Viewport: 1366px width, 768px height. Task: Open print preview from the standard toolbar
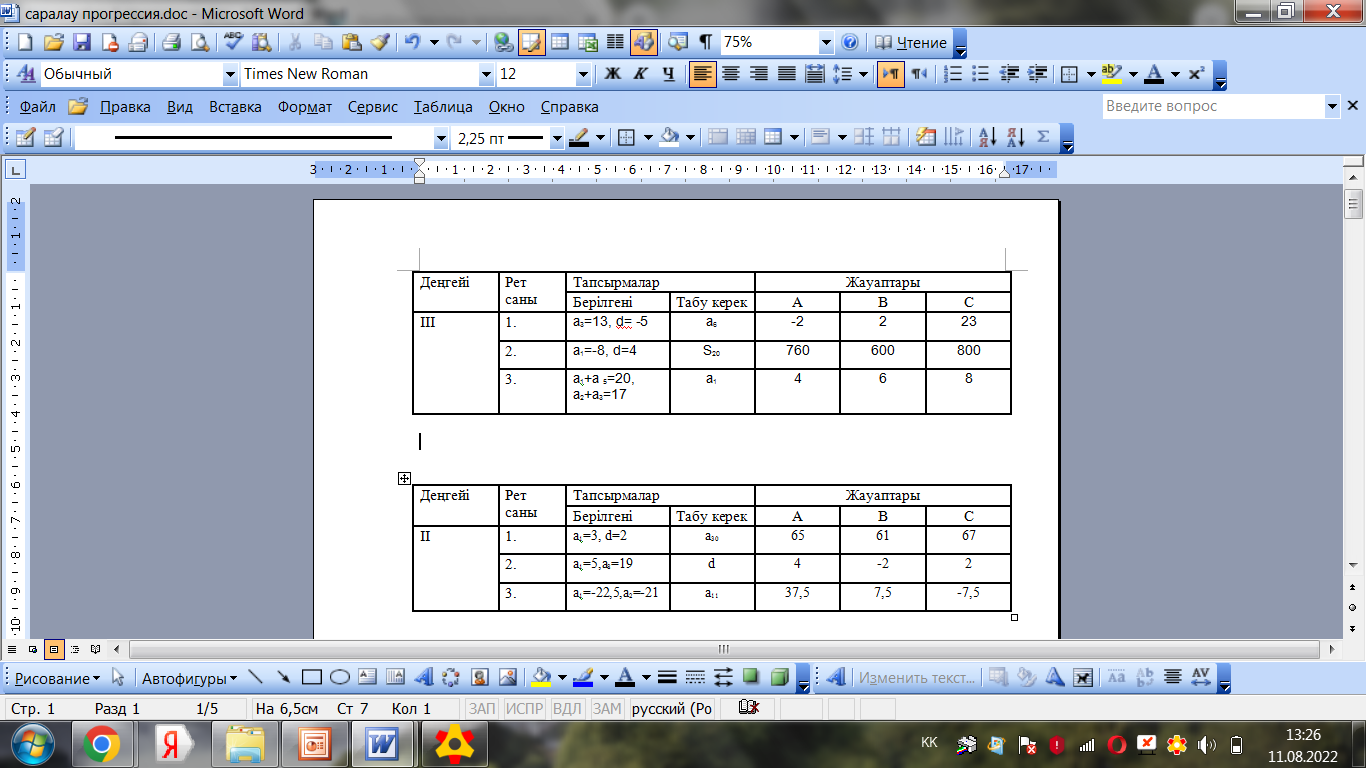coord(200,43)
